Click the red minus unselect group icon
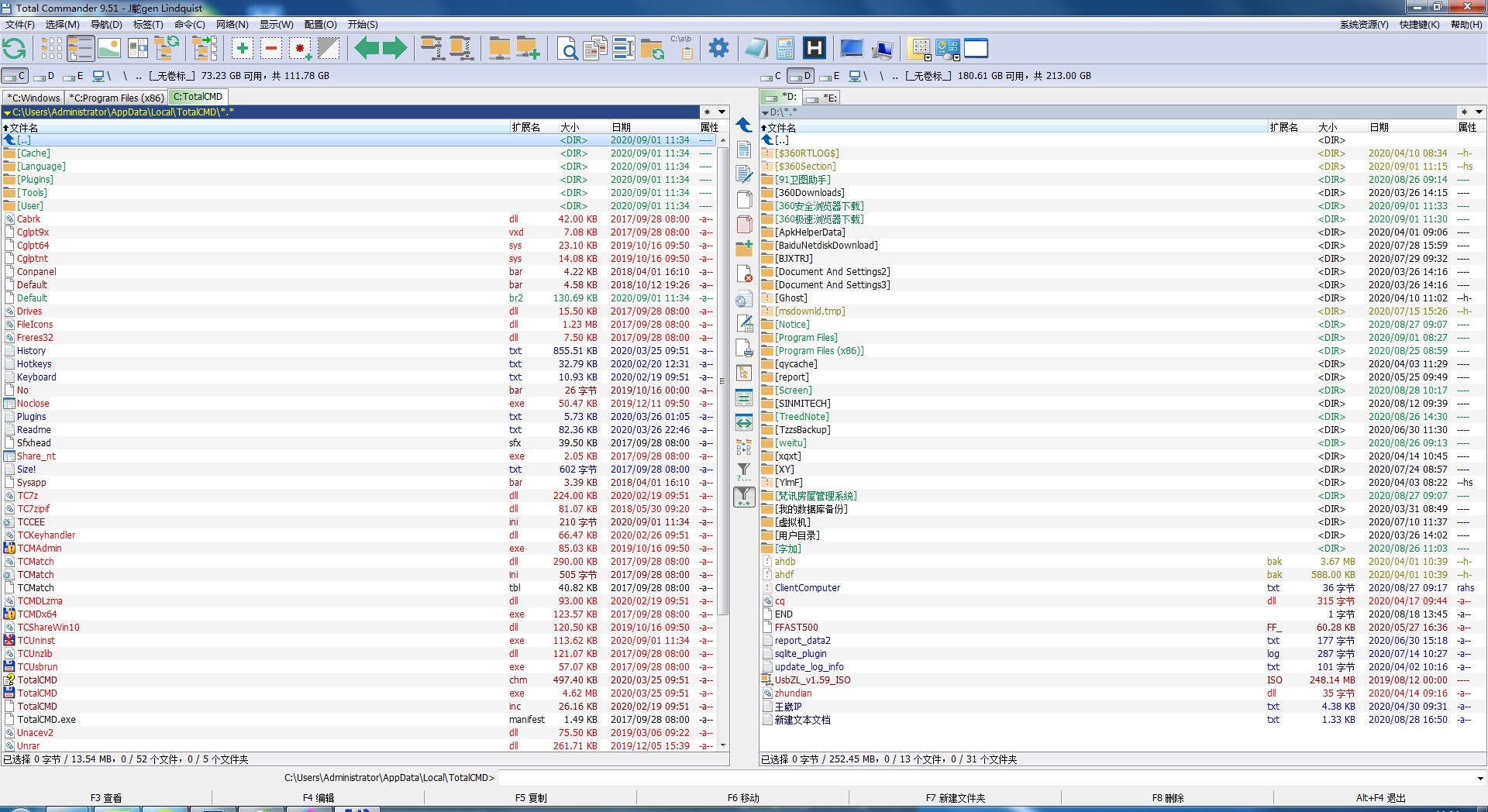The height and width of the screenshot is (812, 1488). tap(271, 49)
